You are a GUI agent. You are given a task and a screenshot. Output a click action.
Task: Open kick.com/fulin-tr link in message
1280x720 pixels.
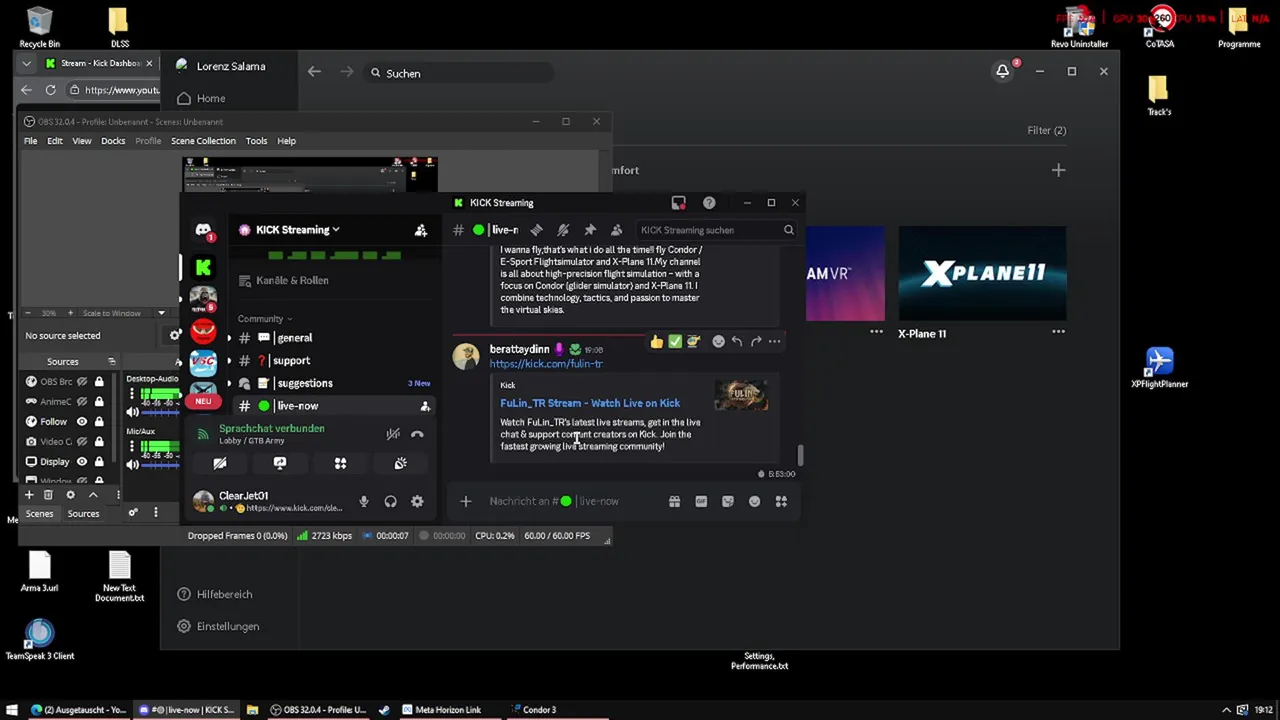(546, 364)
